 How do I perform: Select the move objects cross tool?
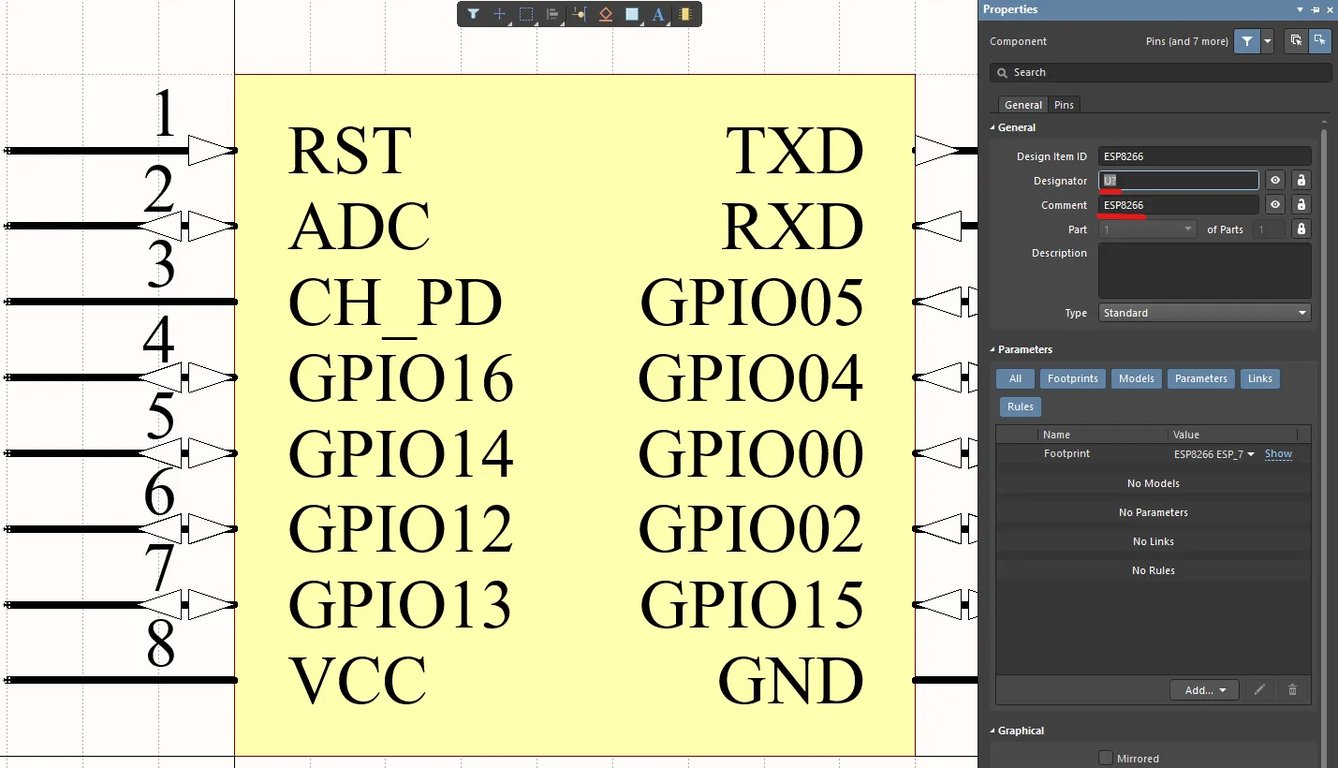coord(500,14)
